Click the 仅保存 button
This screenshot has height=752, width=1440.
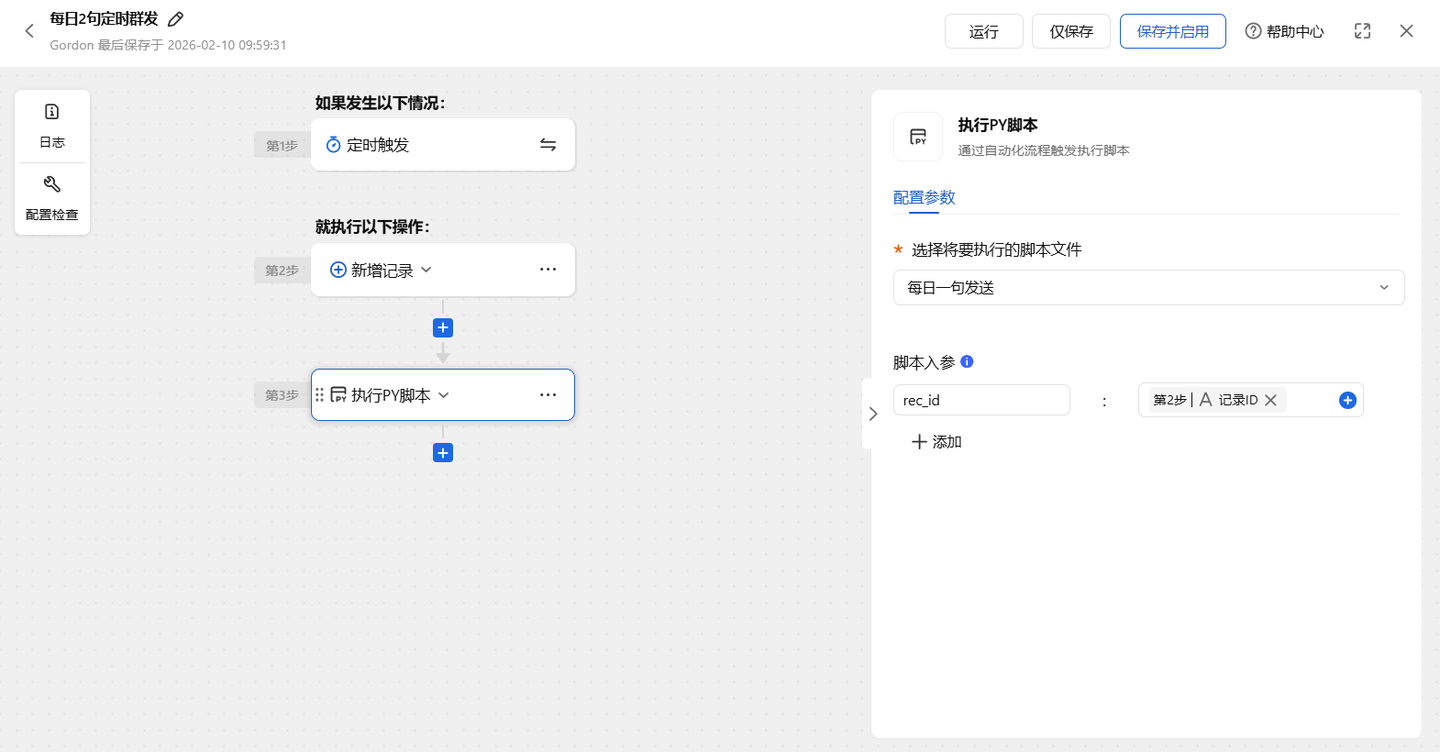[x=1071, y=31]
